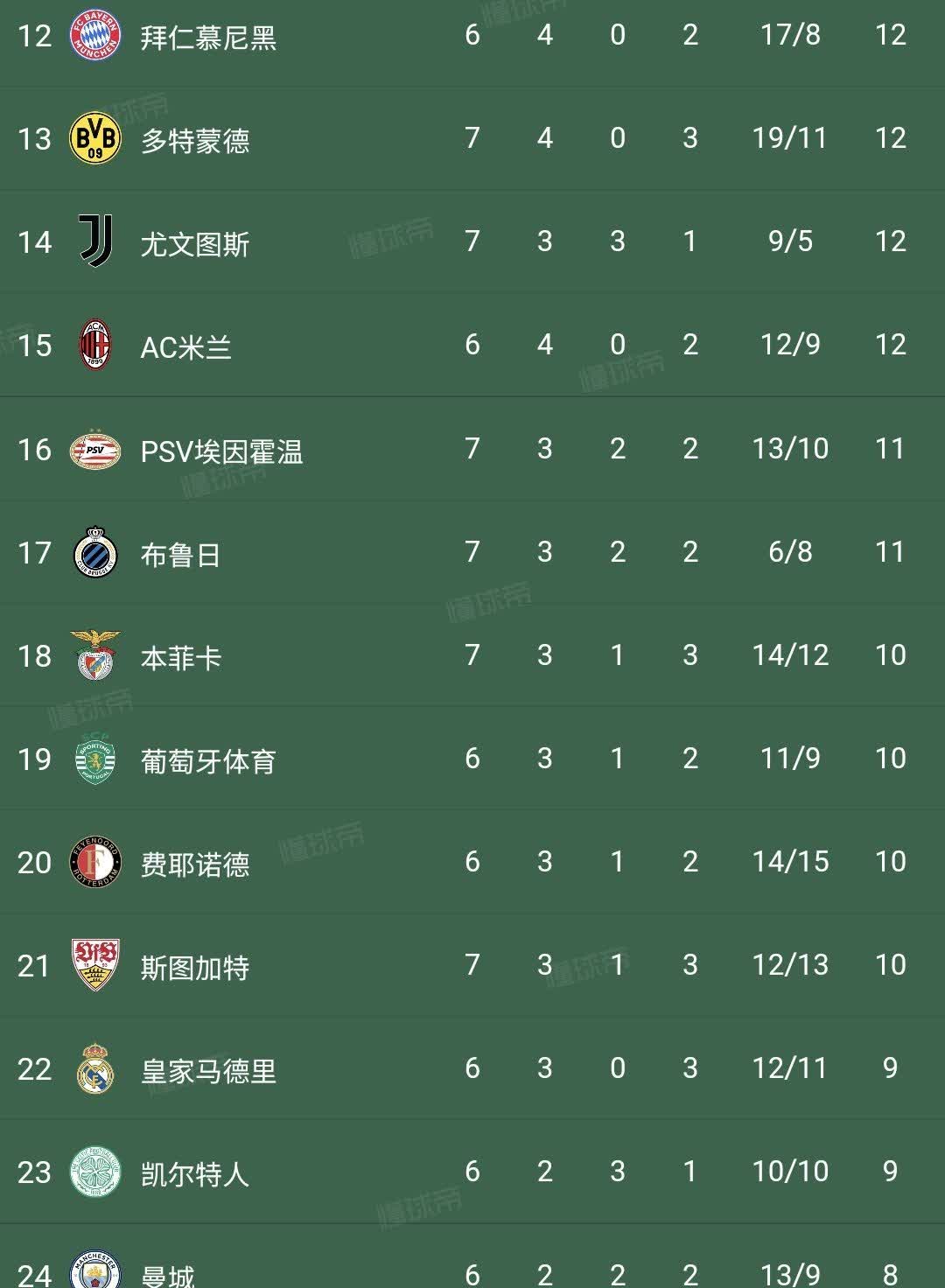This screenshot has width=945, height=1288.
Task: Tap the Borussia Dortmund BVB logo
Action: click(94, 138)
